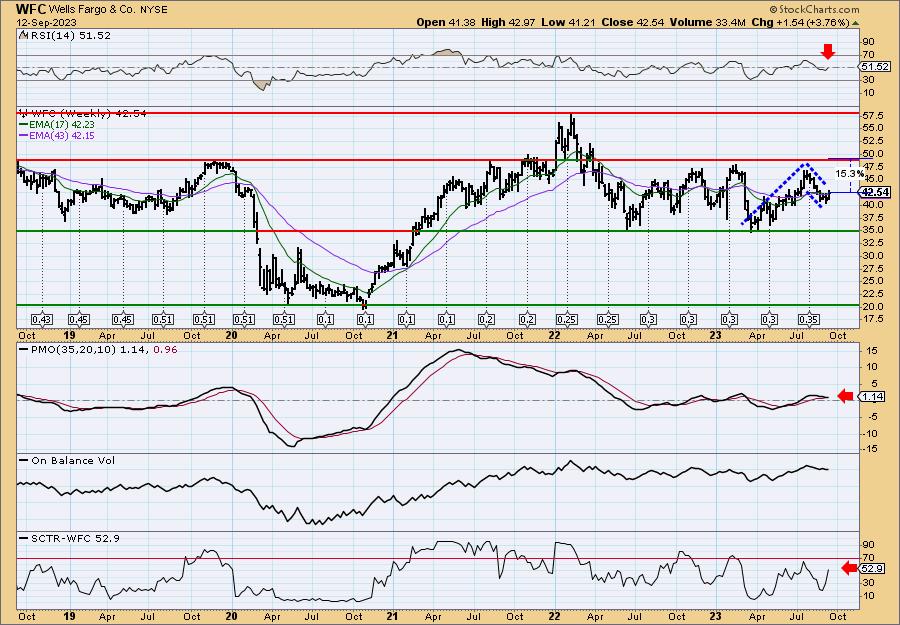Click the green up-triangle beside the change percent

tap(855, 23)
